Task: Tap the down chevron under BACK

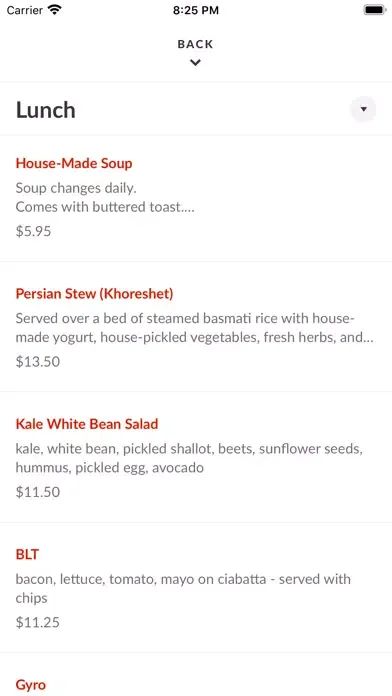Action: pos(195,63)
